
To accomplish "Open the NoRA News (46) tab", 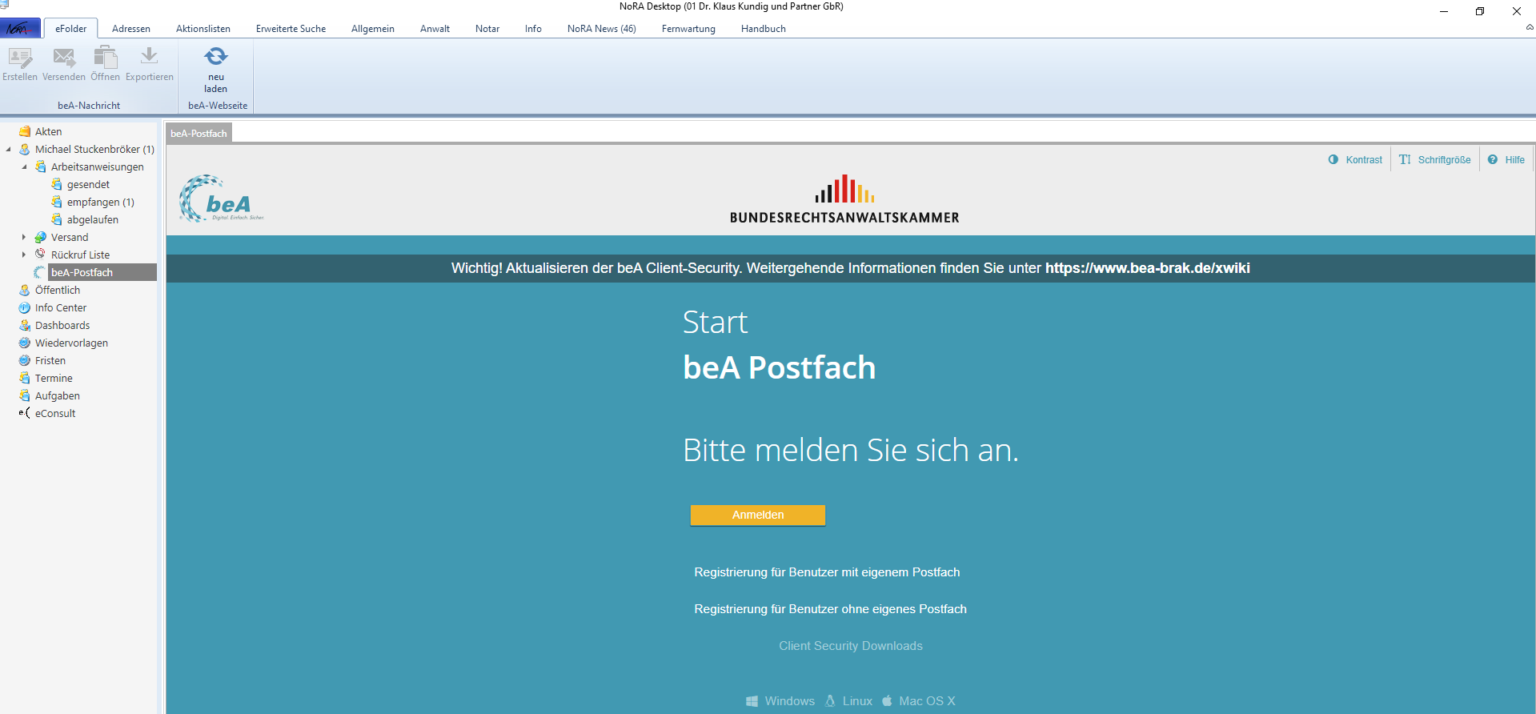I will click(x=601, y=28).
